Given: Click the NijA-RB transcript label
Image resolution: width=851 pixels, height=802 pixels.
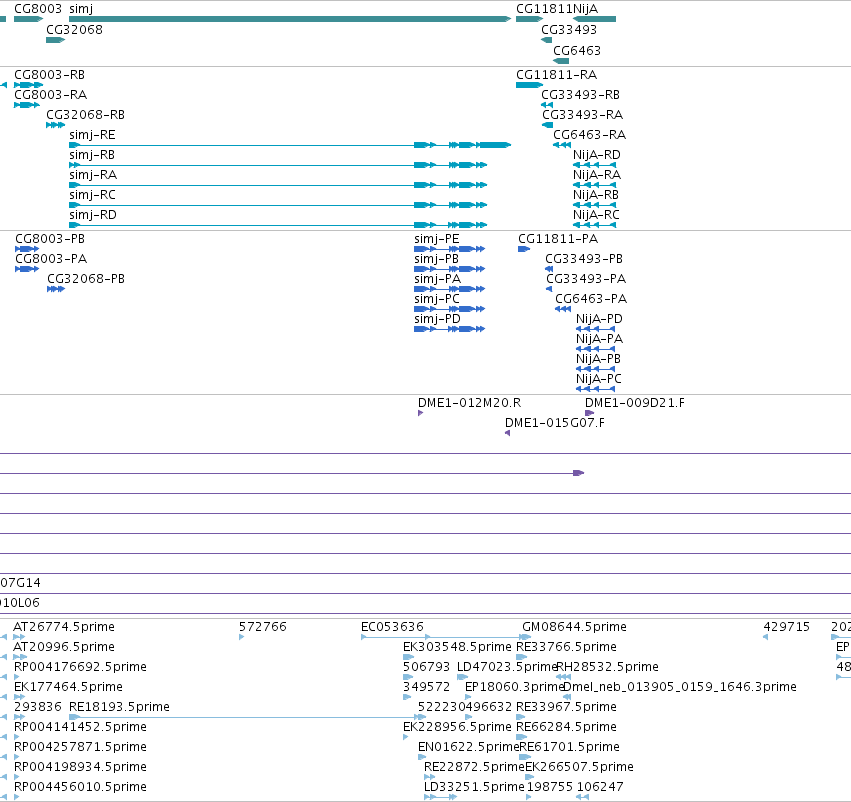Looking at the screenshot, I should tap(596, 195).
